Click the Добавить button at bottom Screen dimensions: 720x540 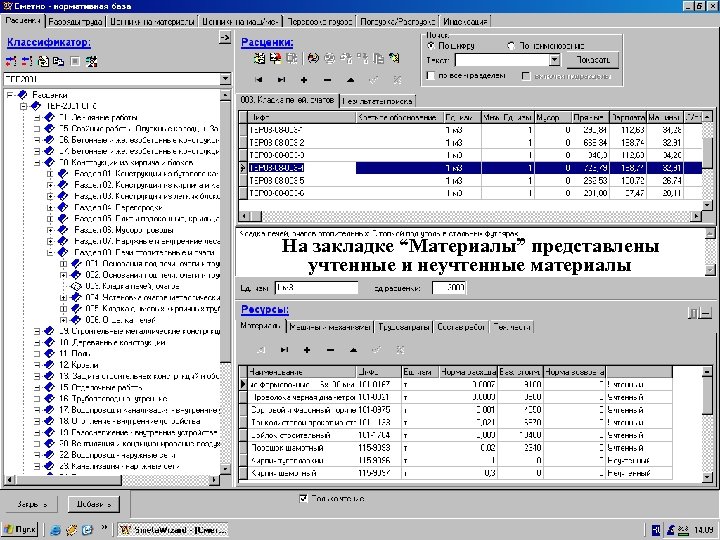pyautogui.click(x=94, y=504)
